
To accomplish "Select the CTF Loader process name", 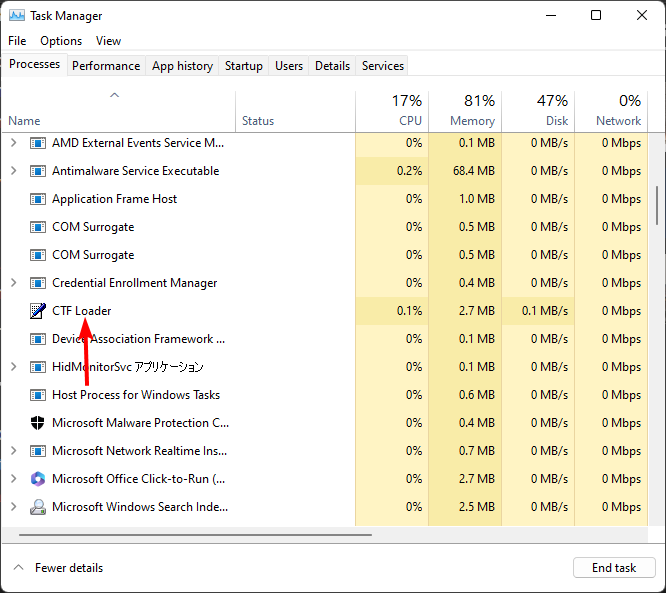I will (82, 311).
